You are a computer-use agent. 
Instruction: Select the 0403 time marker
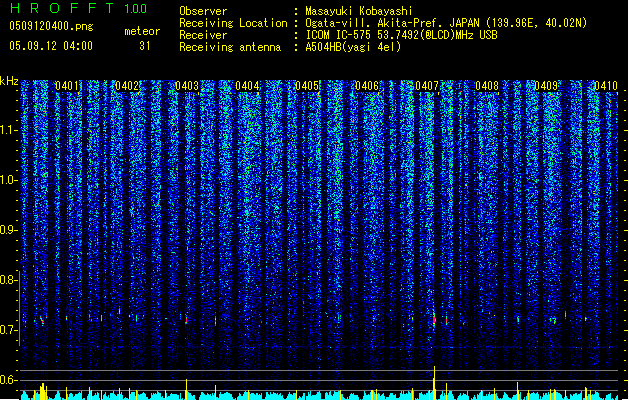coord(187,86)
